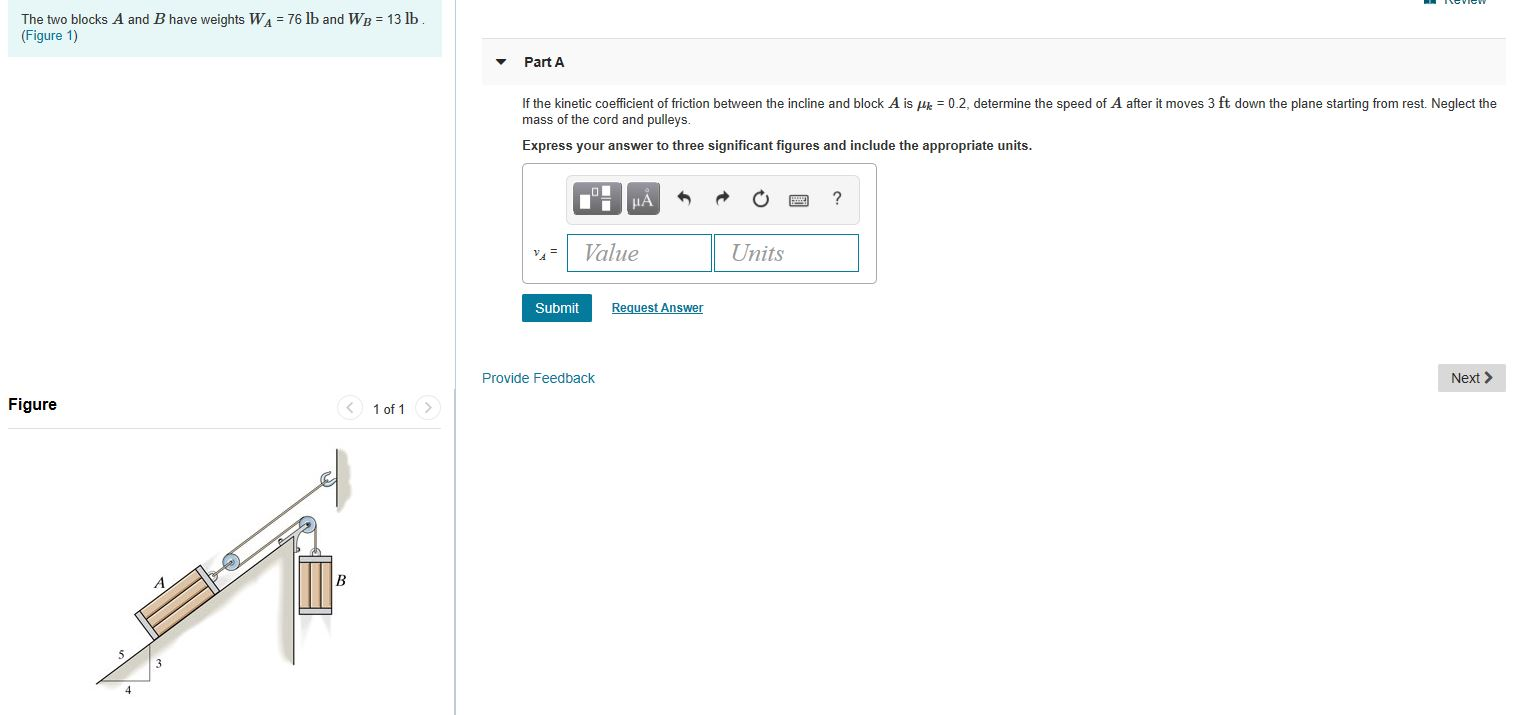Click the Provide Feedback link

(538, 377)
